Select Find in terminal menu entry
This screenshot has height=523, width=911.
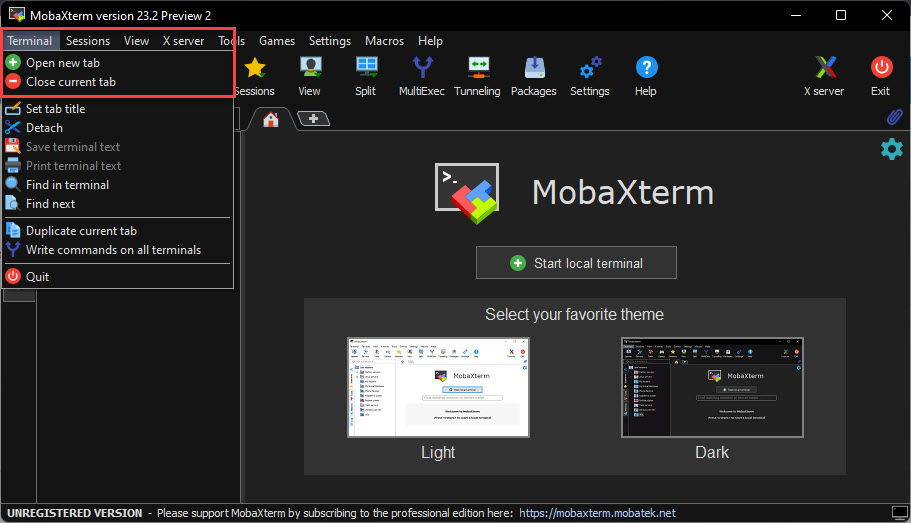(x=118, y=185)
